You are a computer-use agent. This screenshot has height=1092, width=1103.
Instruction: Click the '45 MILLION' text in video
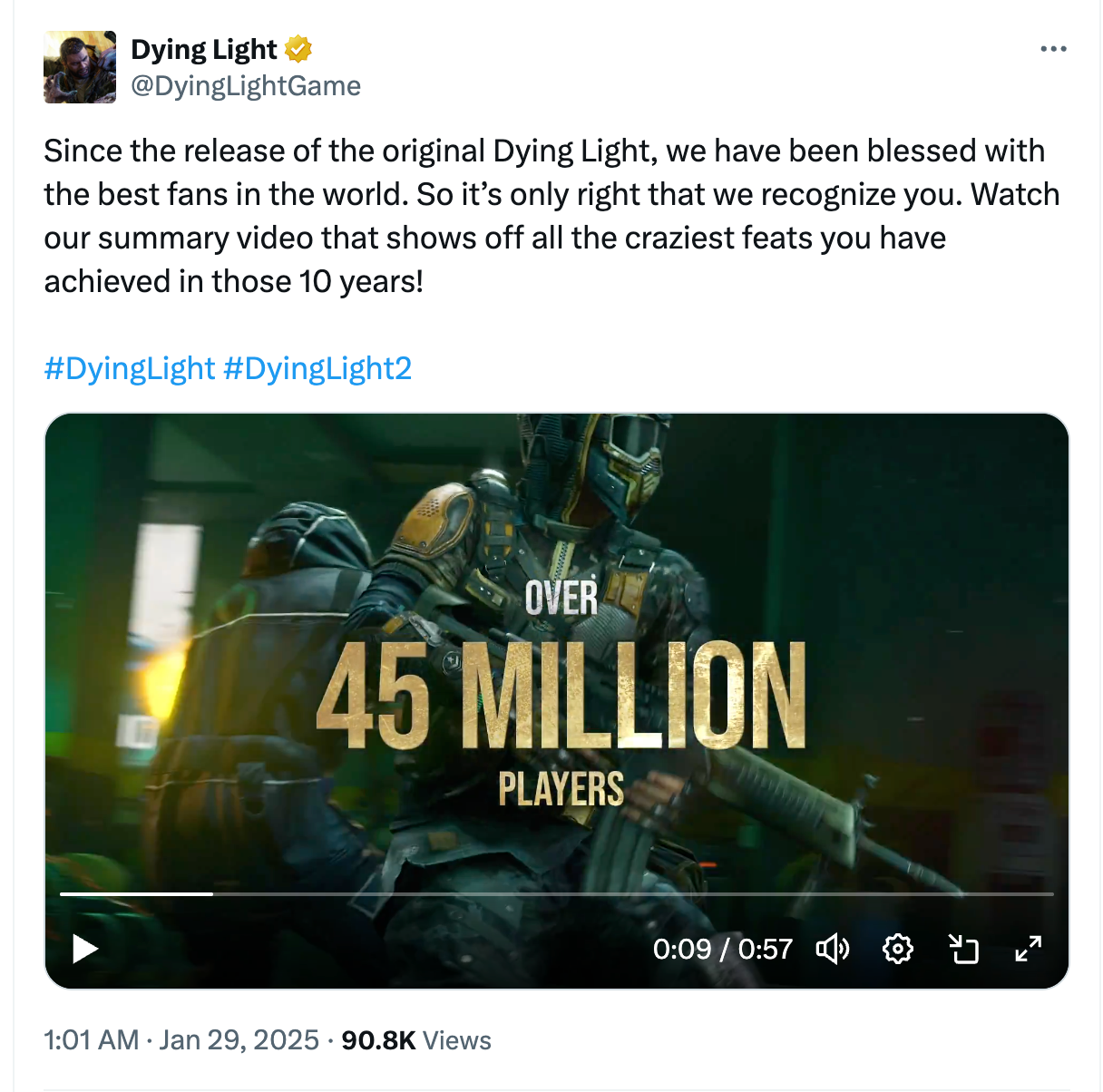tap(561, 696)
